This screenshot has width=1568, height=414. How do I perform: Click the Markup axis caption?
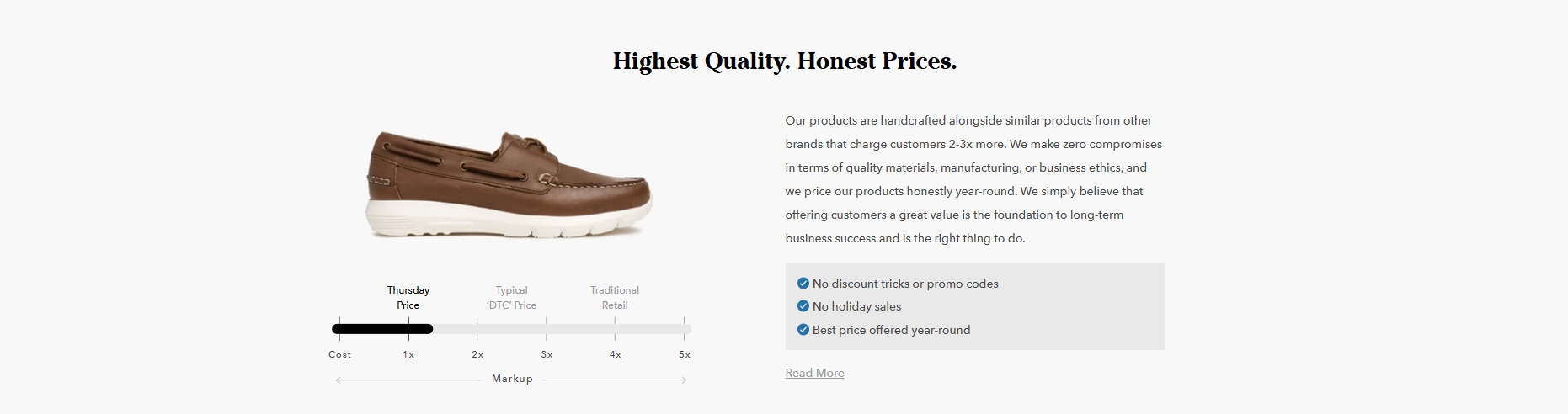pyautogui.click(x=512, y=379)
